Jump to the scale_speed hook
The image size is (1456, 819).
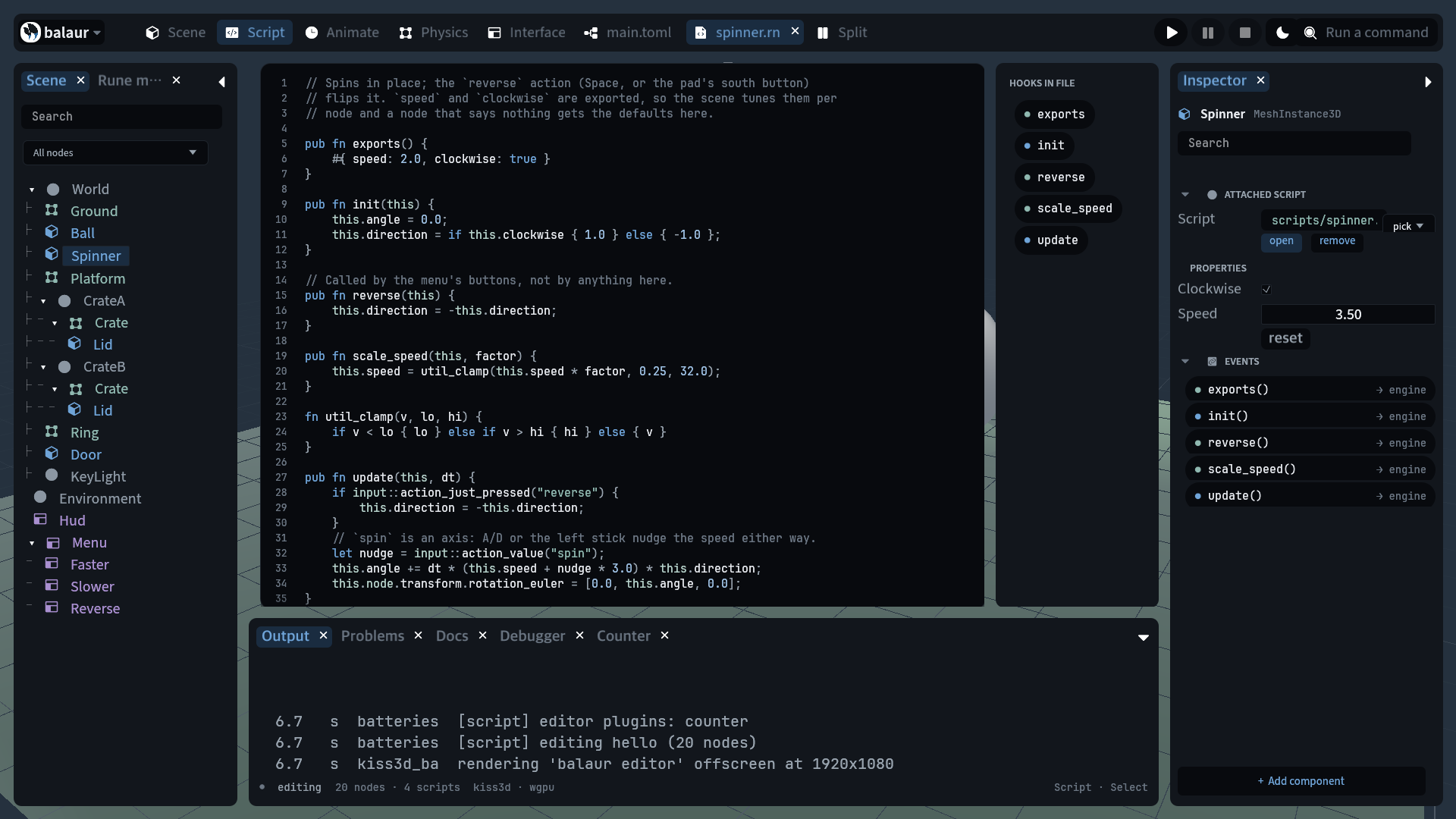[x=1068, y=209]
